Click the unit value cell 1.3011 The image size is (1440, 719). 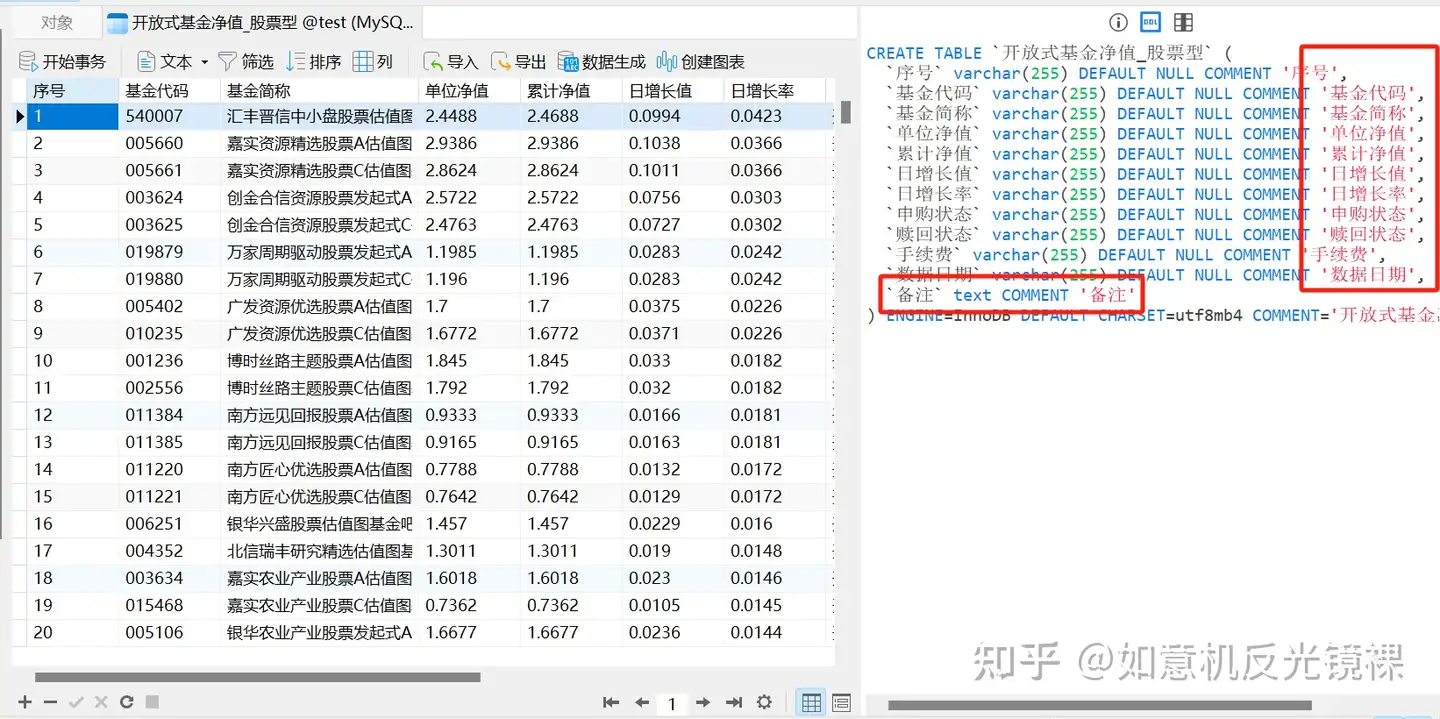tap(469, 551)
